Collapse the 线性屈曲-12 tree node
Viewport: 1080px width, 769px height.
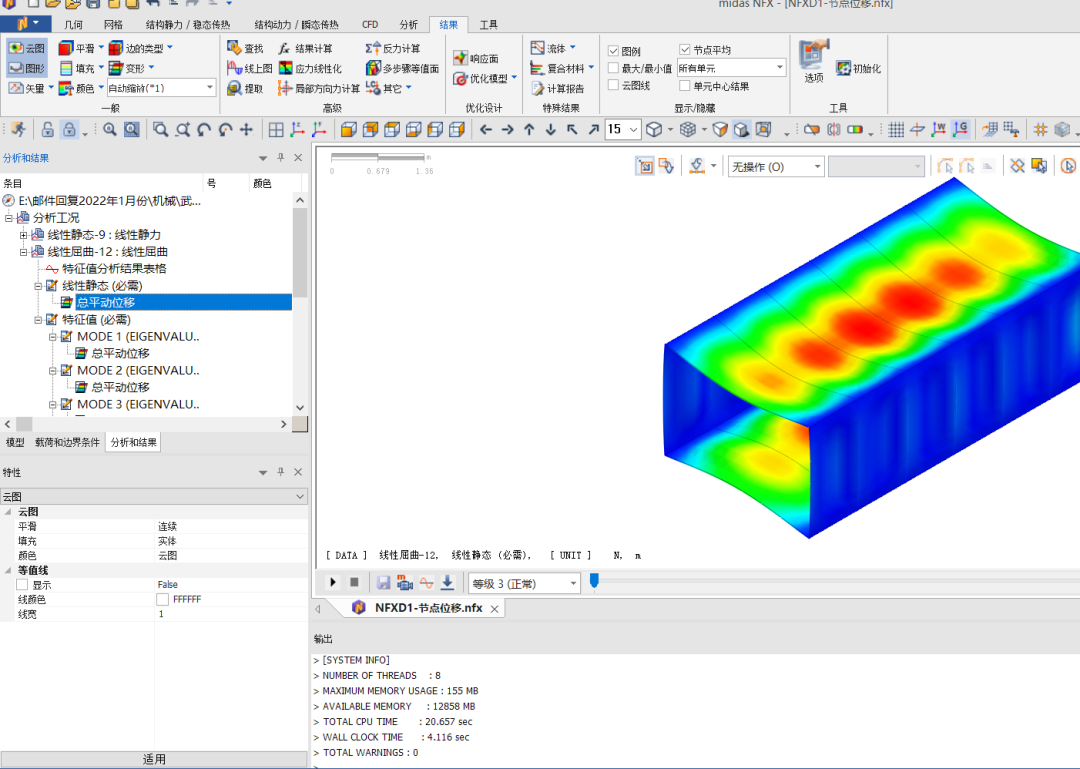pyautogui.click(x=24, y=252)
